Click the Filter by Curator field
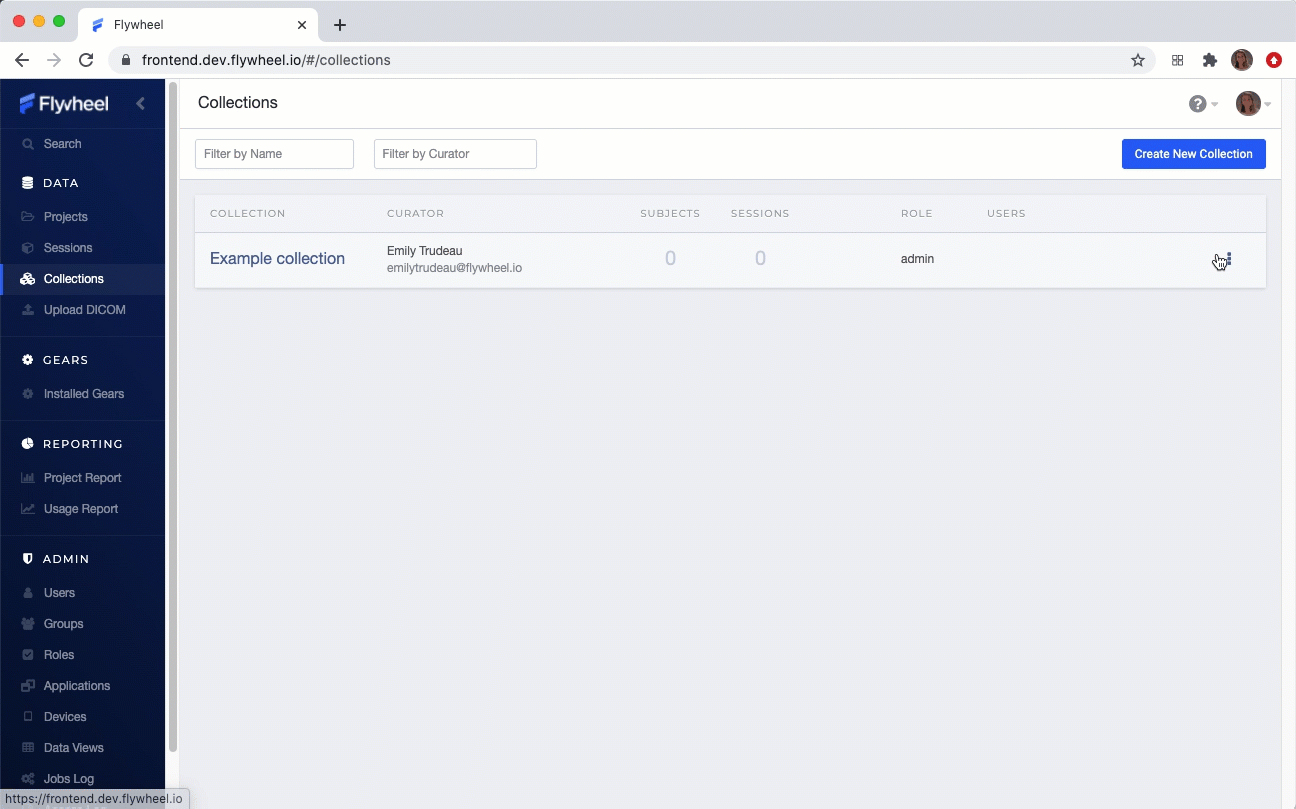The height and width of the screenshot is (809, 1296). coord(455,154)
